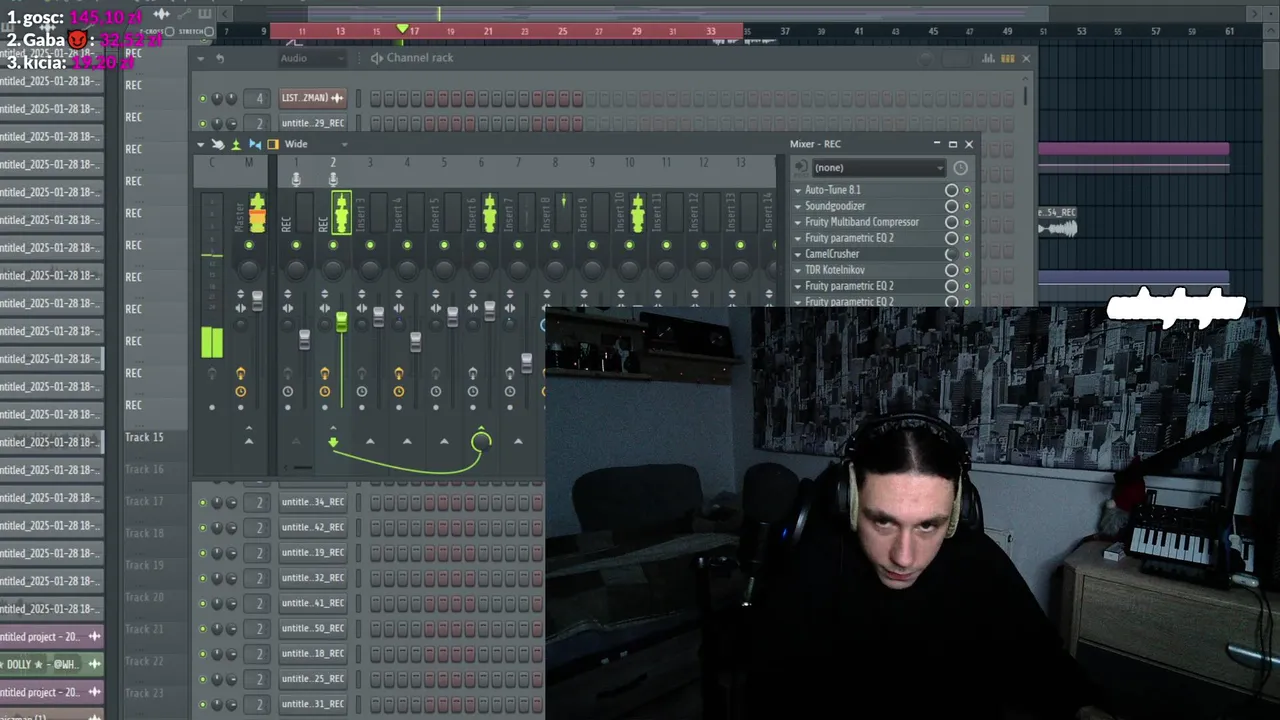Screen dimensions: 1280x720
Task: Click the untitle..42_REC channel button
Action: tap(312, 527)
